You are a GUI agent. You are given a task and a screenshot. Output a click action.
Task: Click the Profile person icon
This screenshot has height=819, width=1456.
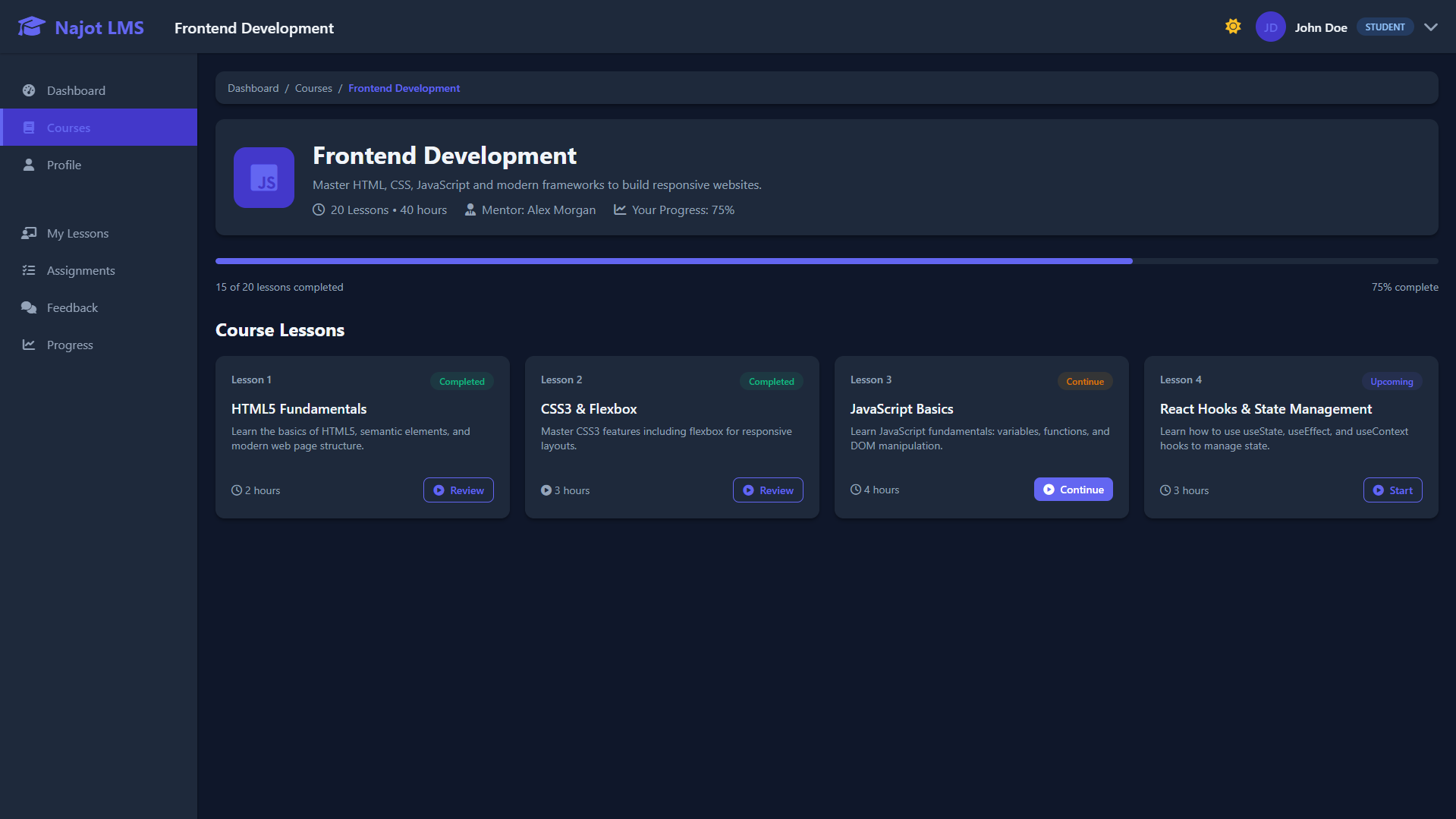click(29, 165)
